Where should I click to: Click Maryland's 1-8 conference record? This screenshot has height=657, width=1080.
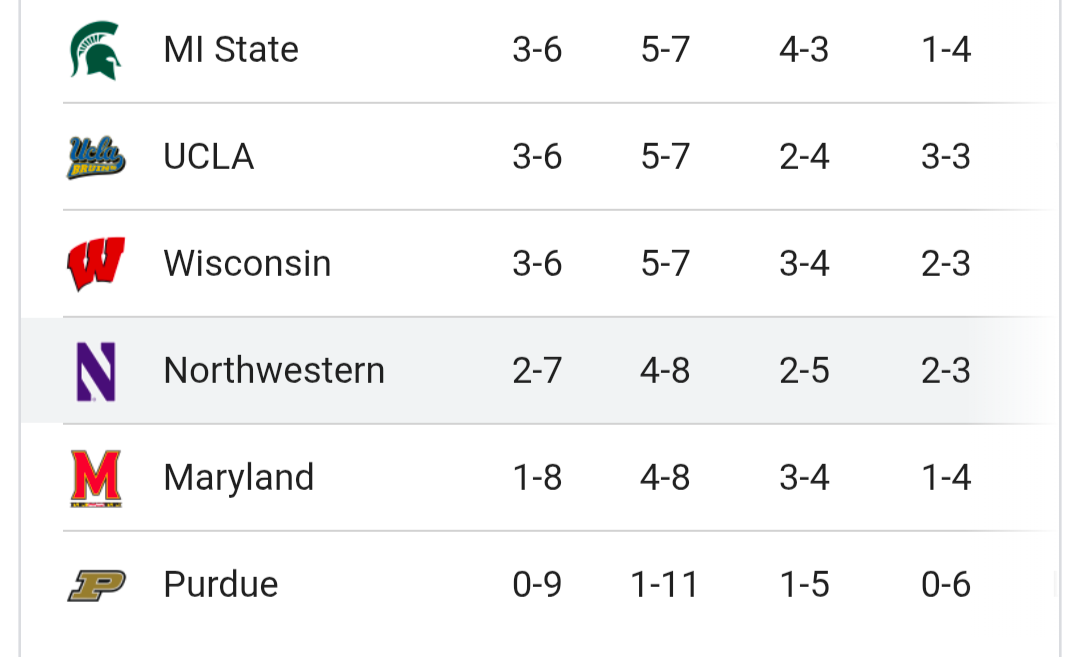pyautogui.click(x=537, y=478)
